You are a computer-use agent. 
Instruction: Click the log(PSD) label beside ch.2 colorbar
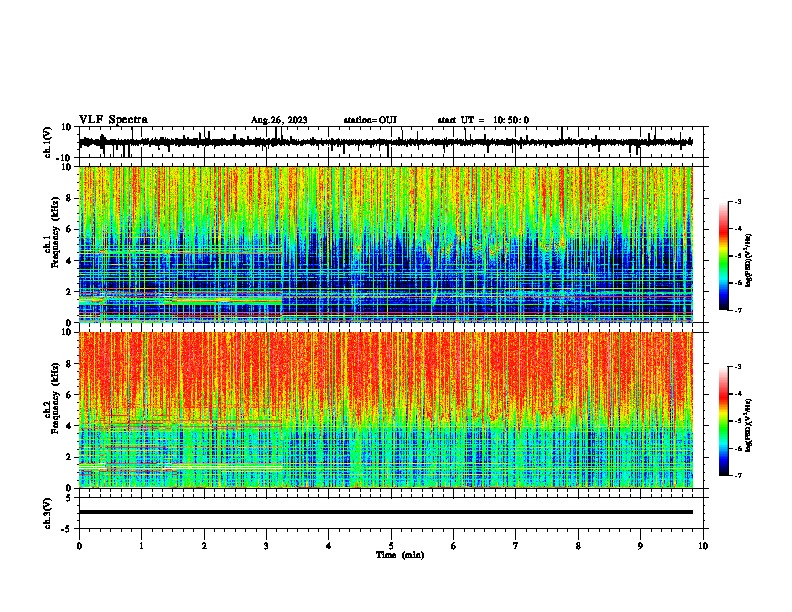pos(748,426)
